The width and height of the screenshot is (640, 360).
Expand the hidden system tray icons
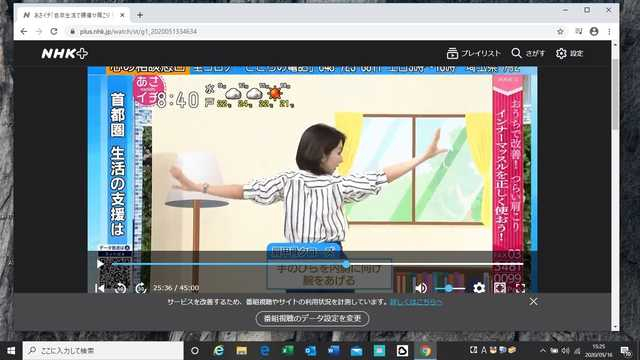542,350
